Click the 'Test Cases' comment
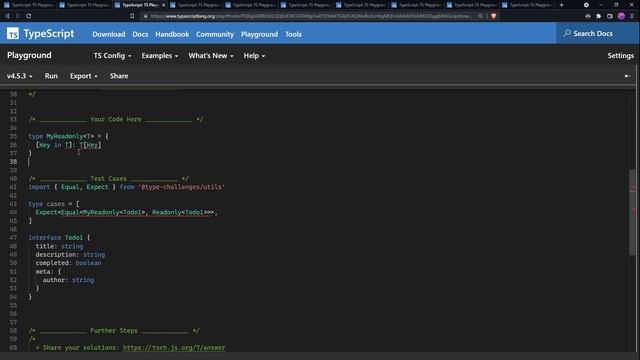Screen dimensions: 640x360 108,178
